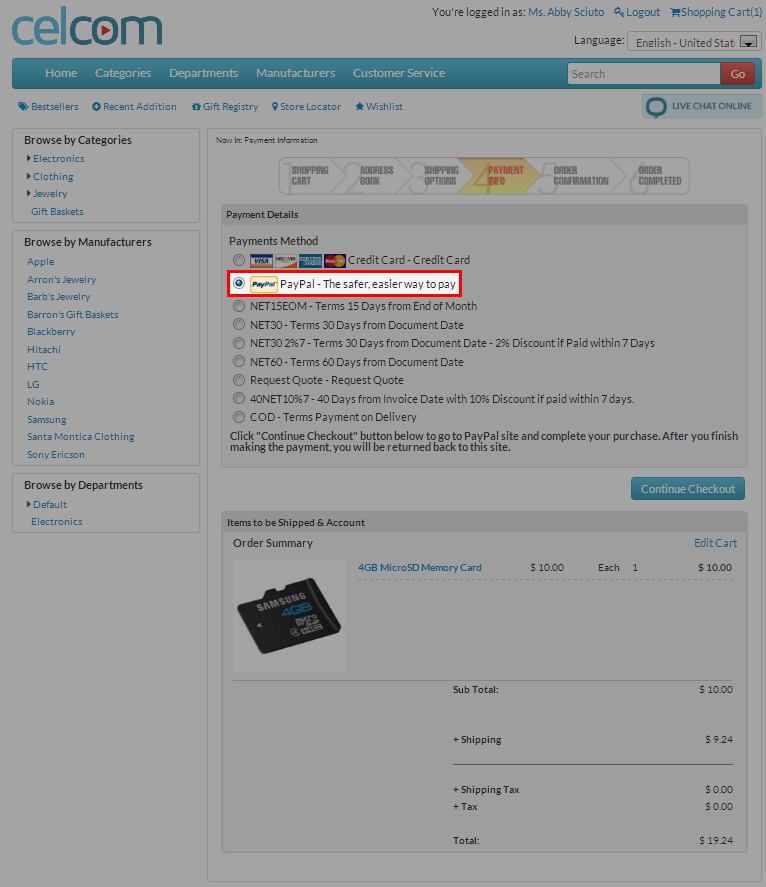Click the Edit Cart link

[x=715, y=543]
